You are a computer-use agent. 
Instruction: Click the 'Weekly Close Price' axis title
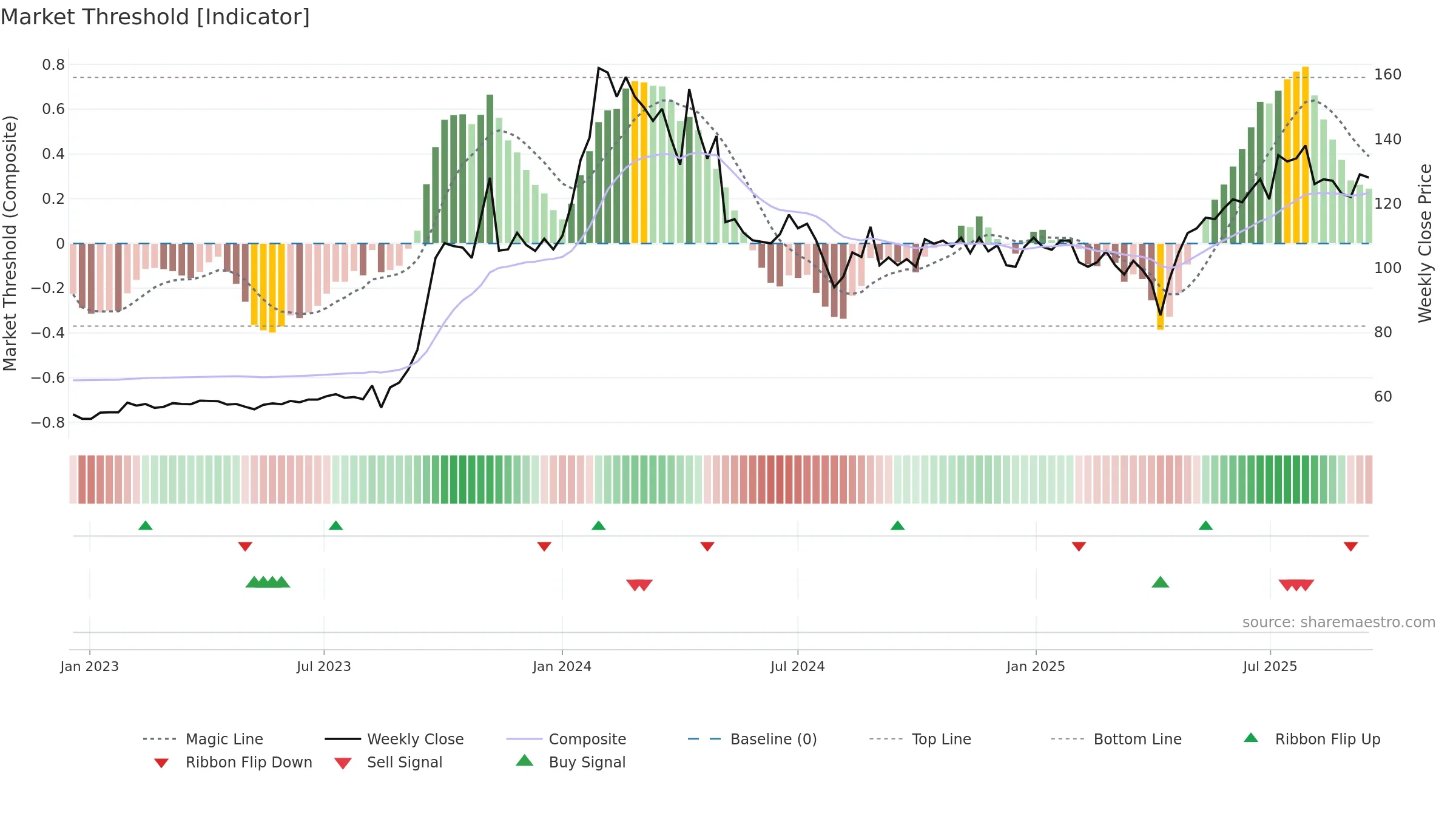click(1425, 243)
